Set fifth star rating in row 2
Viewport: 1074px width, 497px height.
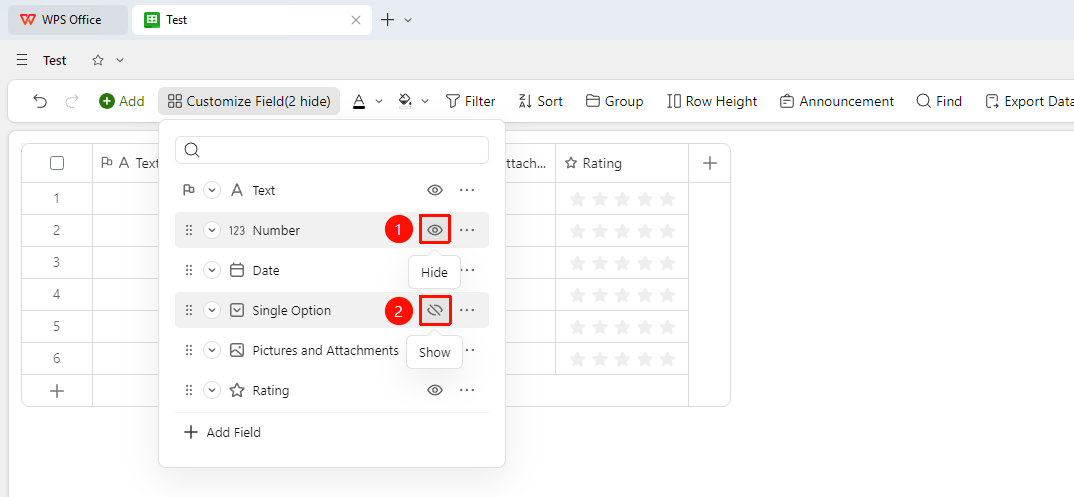click(x=667, y=231)
